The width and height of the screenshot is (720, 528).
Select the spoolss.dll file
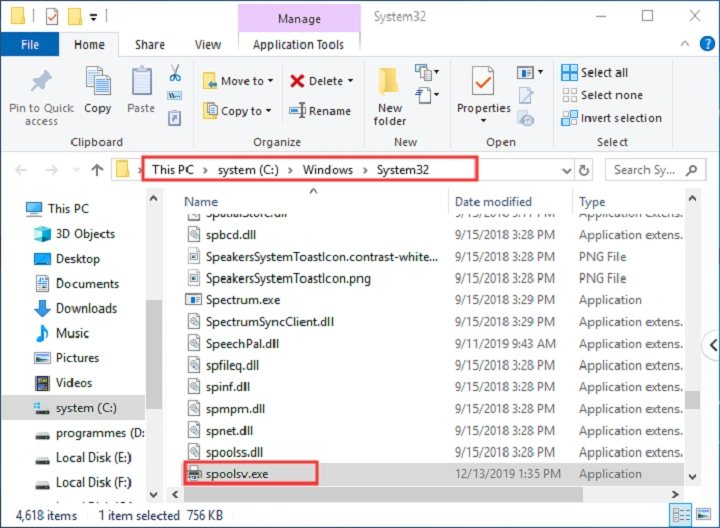(x=234, y=452)
